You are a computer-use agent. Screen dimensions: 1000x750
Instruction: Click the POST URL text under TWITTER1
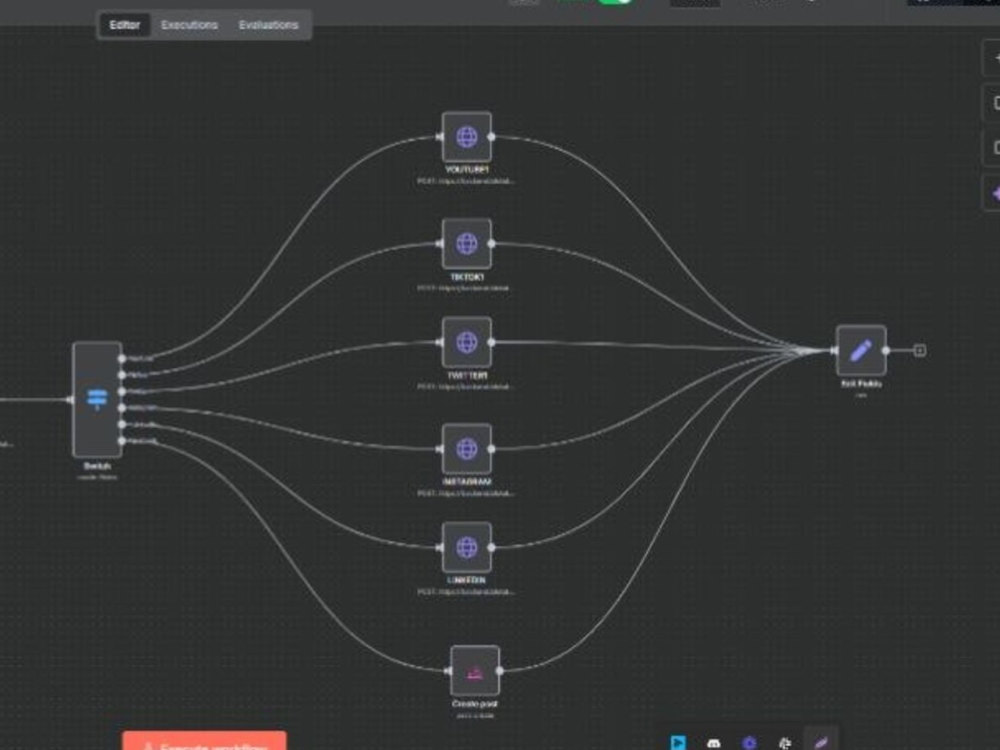466,386
